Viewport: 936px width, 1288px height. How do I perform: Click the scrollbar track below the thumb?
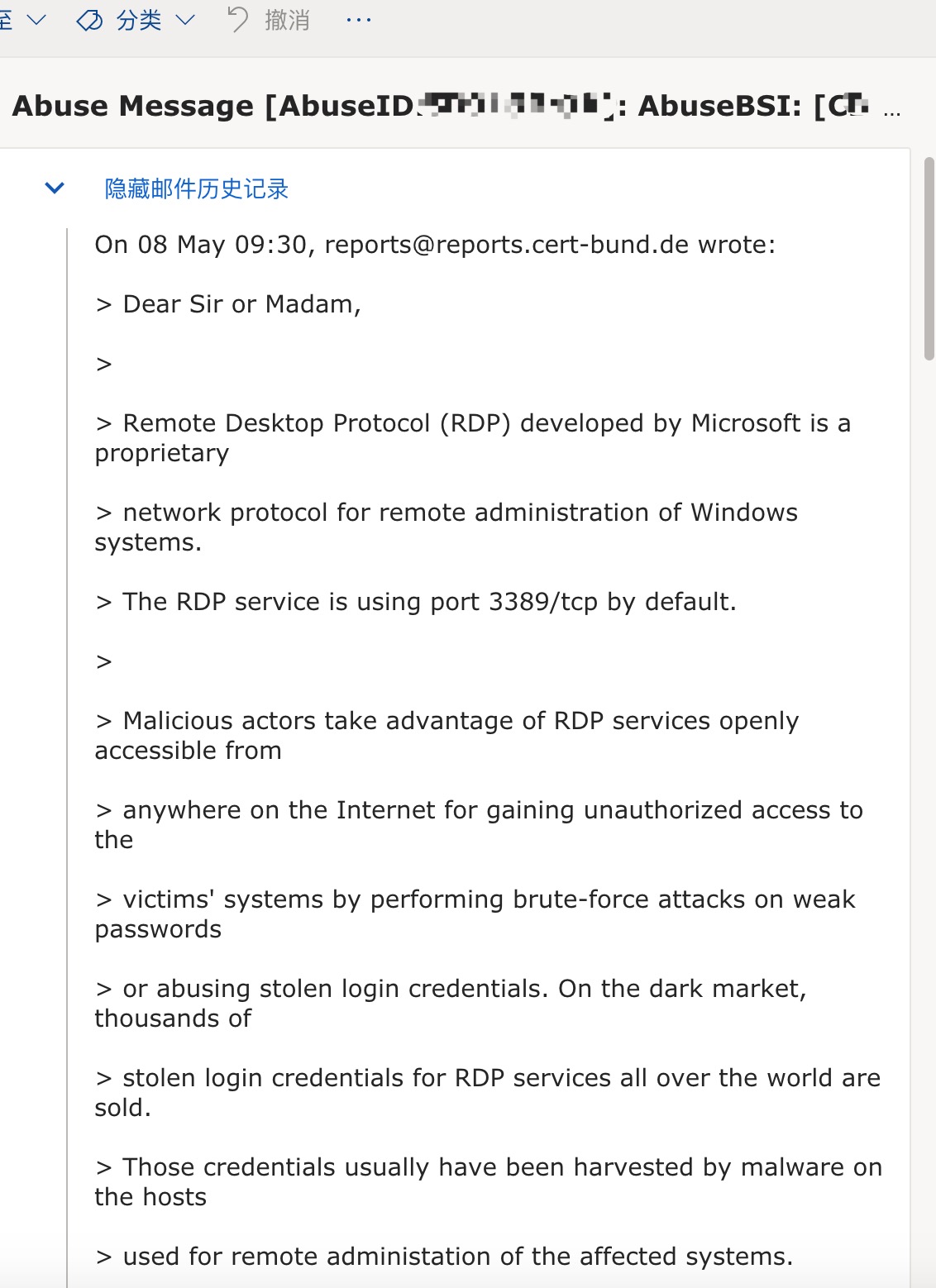(929, 744)
